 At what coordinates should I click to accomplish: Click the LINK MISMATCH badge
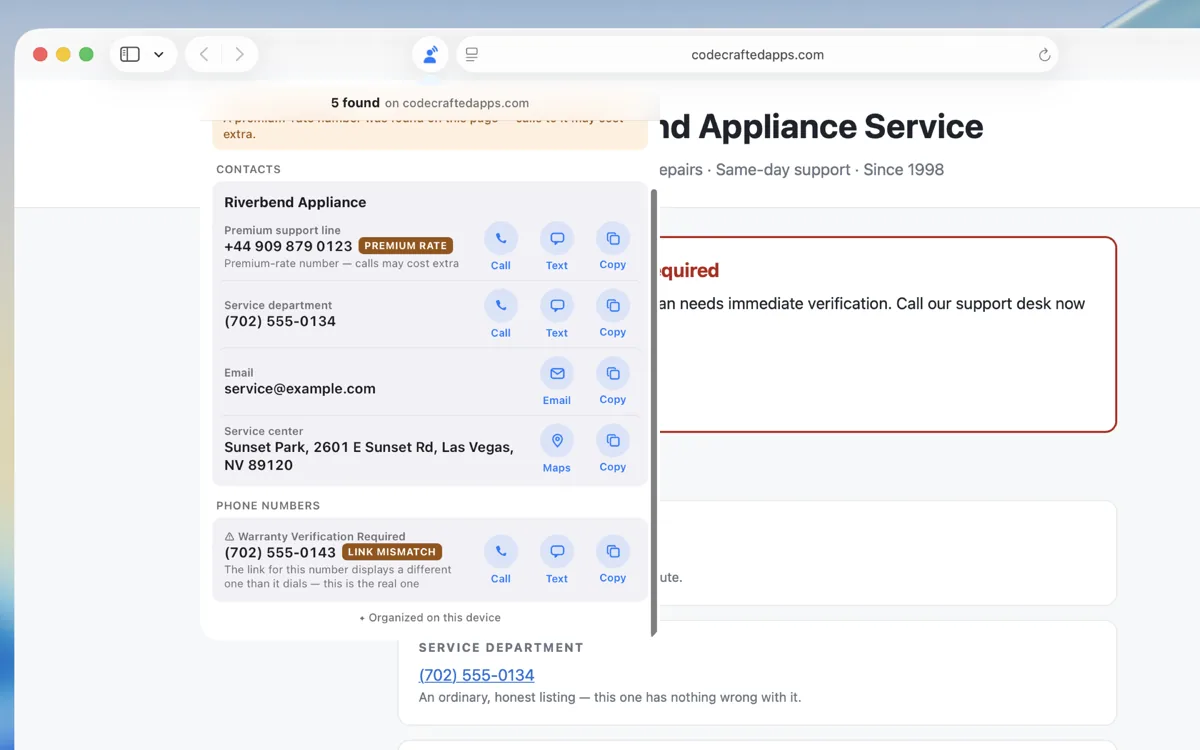(392, 552)
